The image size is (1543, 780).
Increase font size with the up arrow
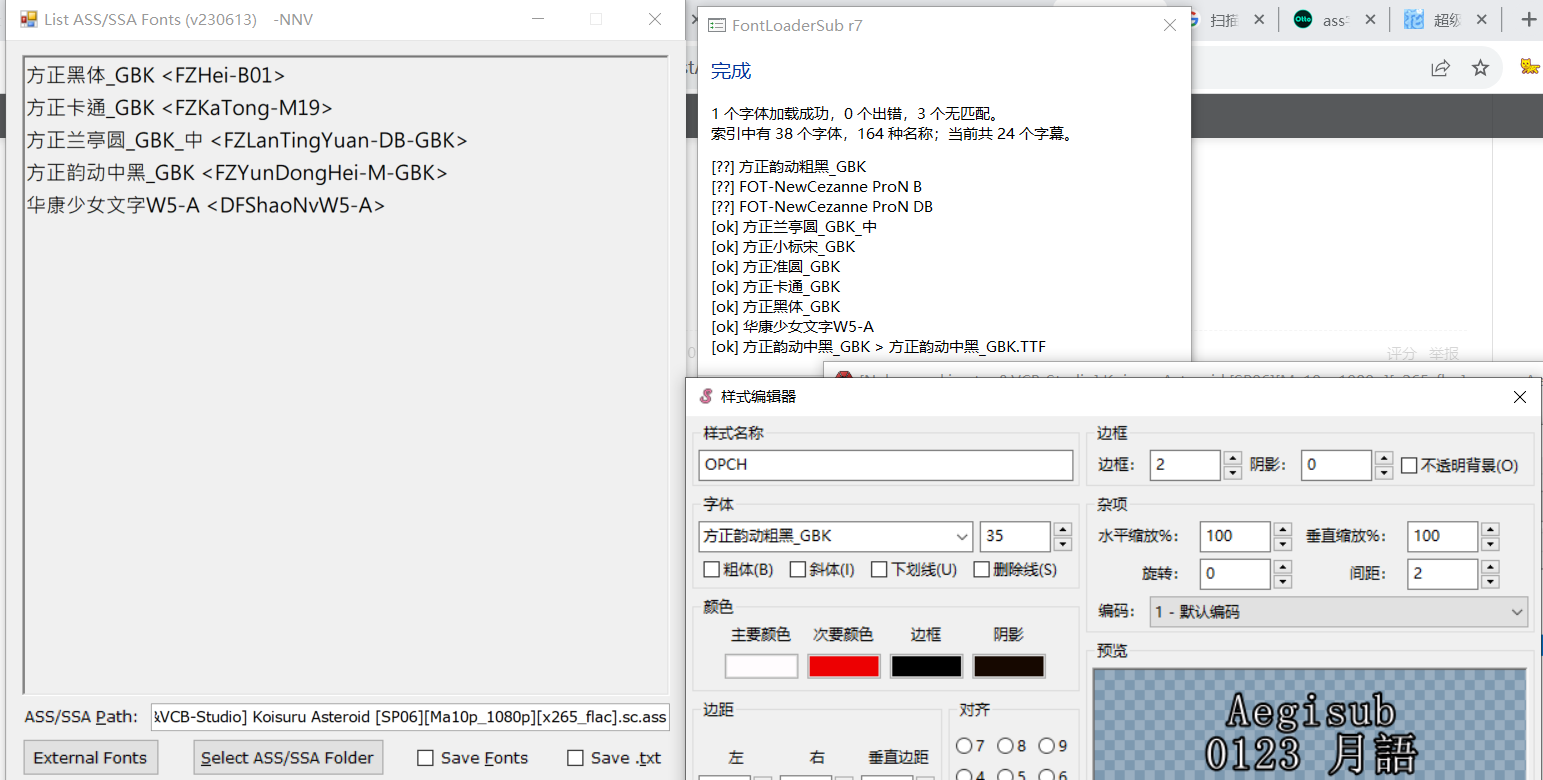click(1063, 529)
